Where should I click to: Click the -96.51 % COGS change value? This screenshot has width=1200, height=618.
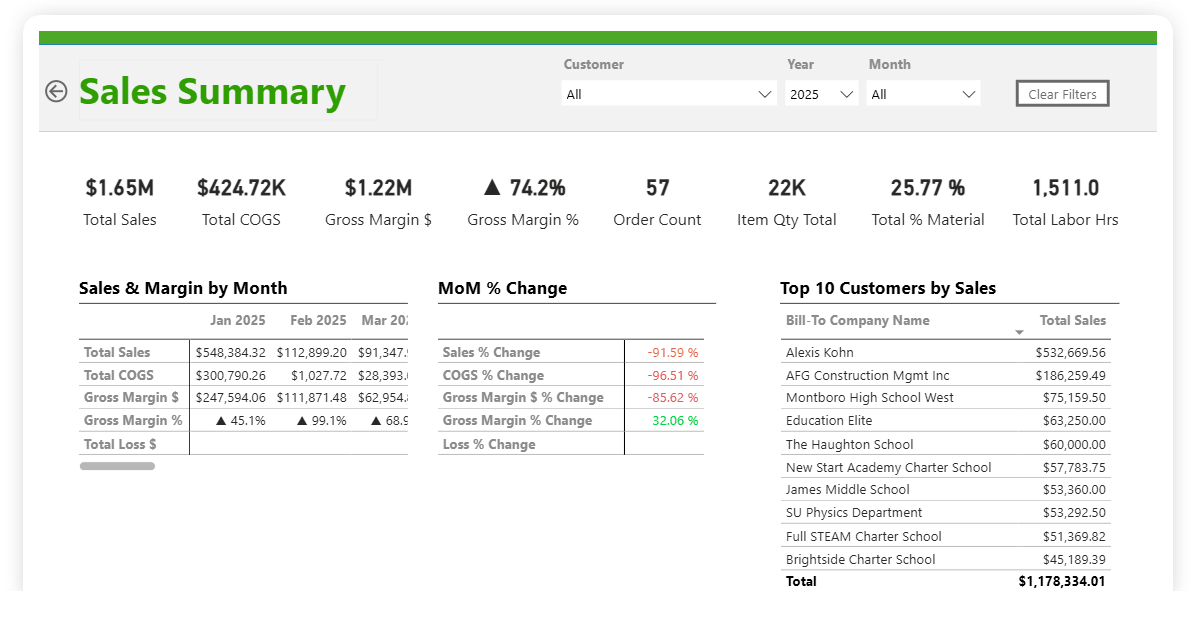[673, 375]
